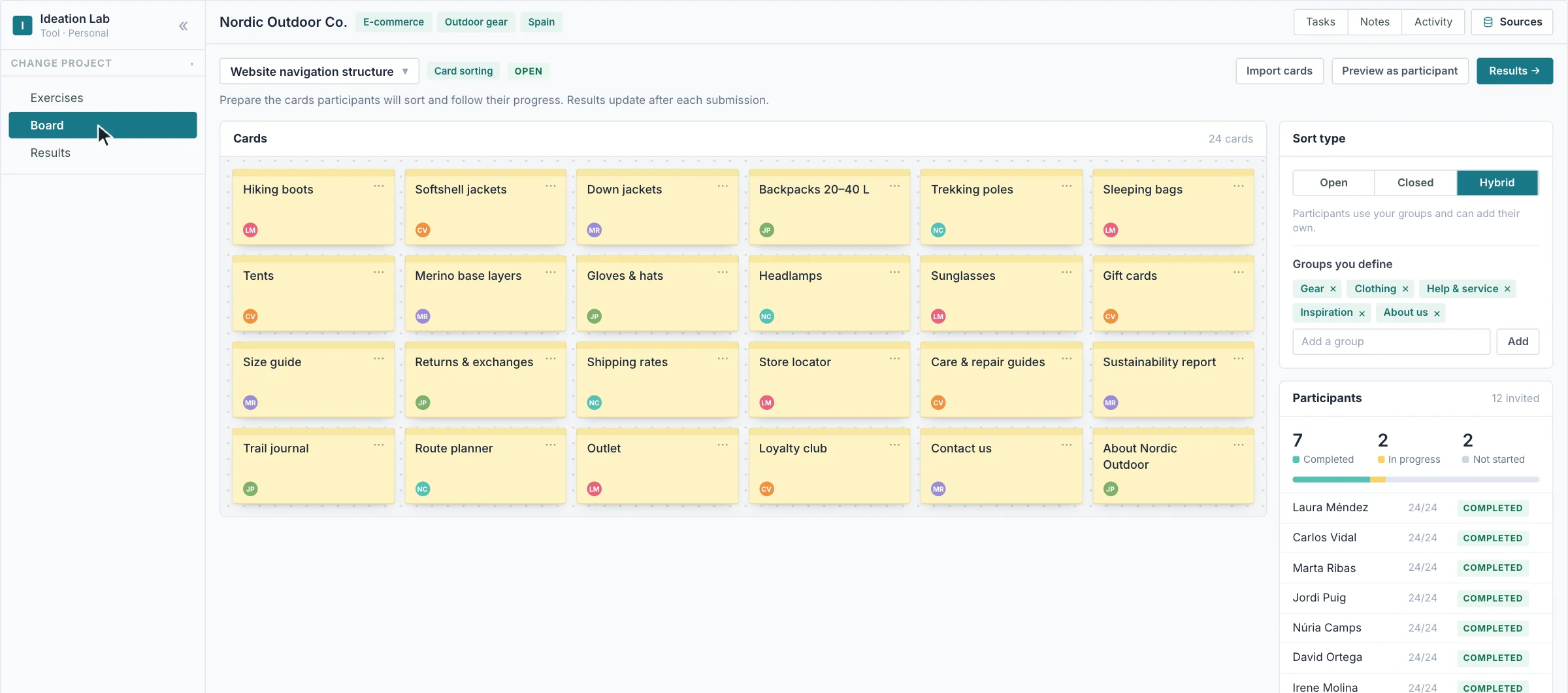Open the Store locator card menu

(894, 359)
